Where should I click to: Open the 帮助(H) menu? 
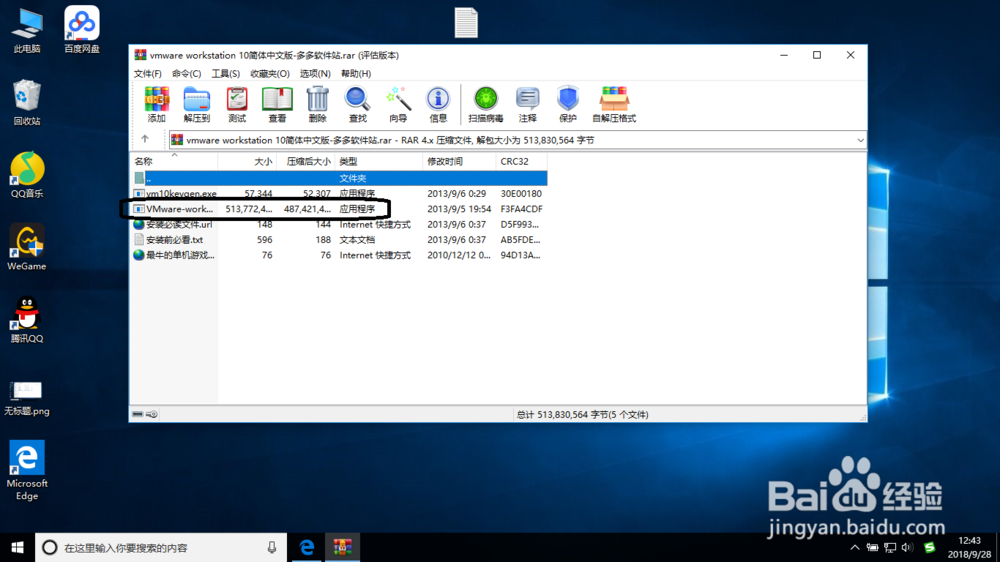pos(356,73)
